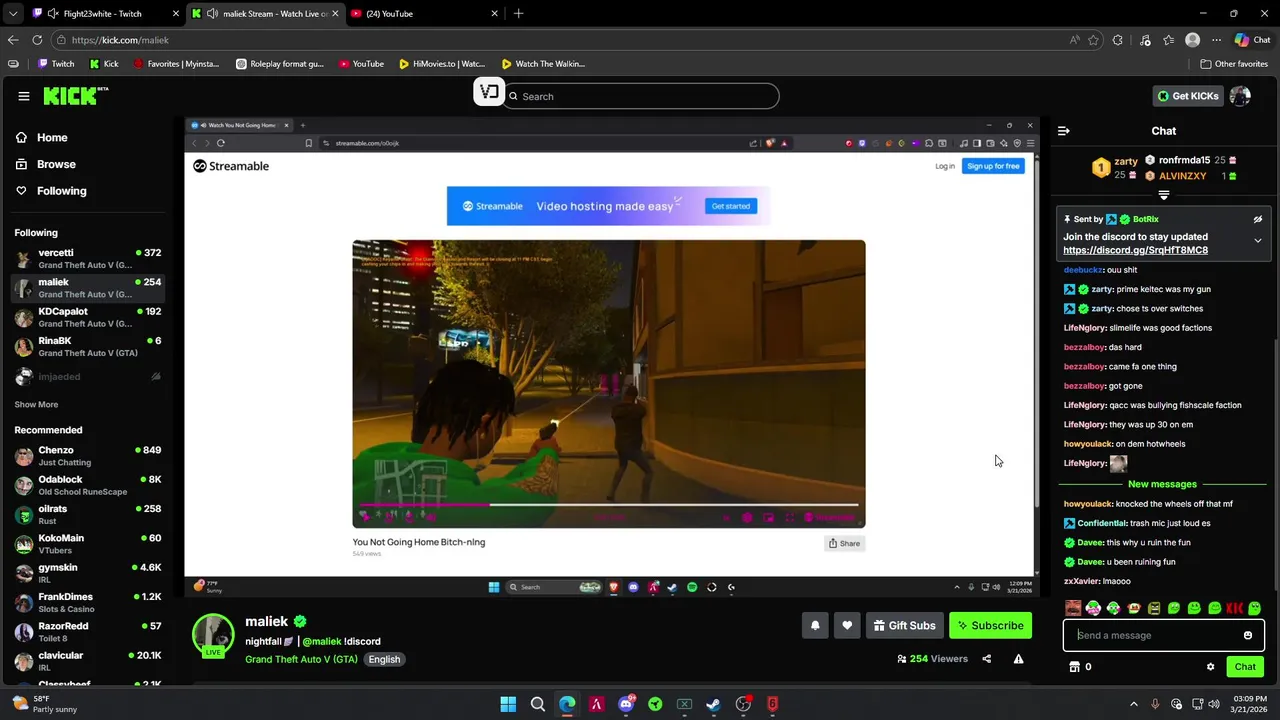1280x720 pixels.
Task: Open the browser tab search dropdown
Action: pos(12,13)
